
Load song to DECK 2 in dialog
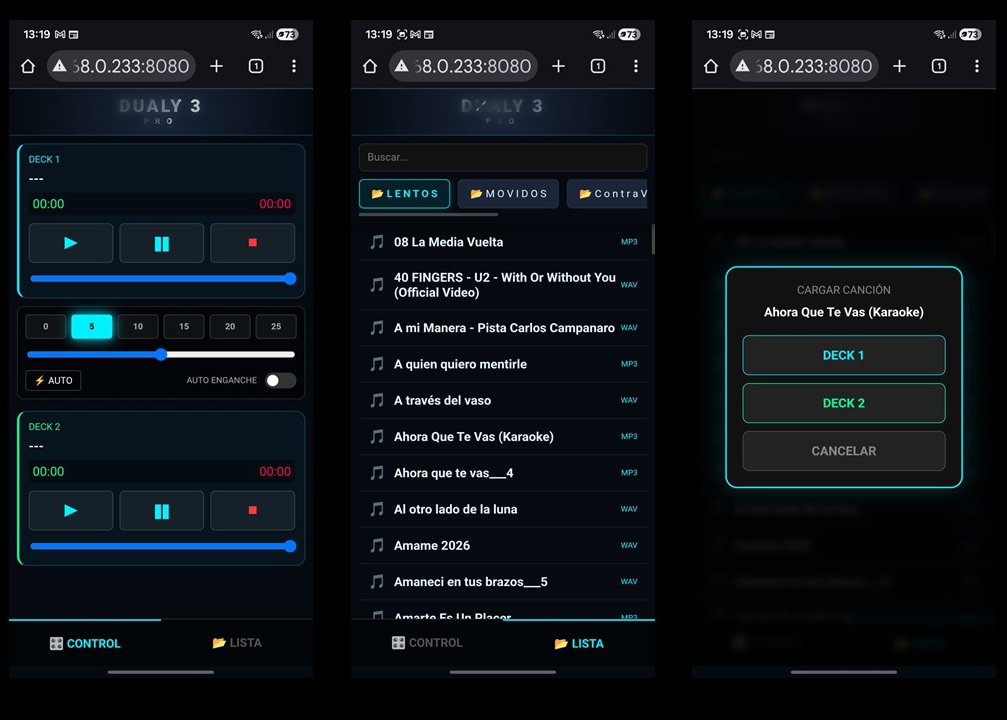[x=843, y=403]
